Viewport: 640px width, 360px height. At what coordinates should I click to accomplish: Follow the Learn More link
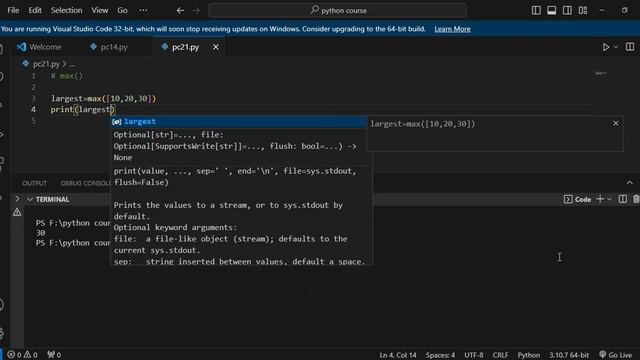pos(452,29)
